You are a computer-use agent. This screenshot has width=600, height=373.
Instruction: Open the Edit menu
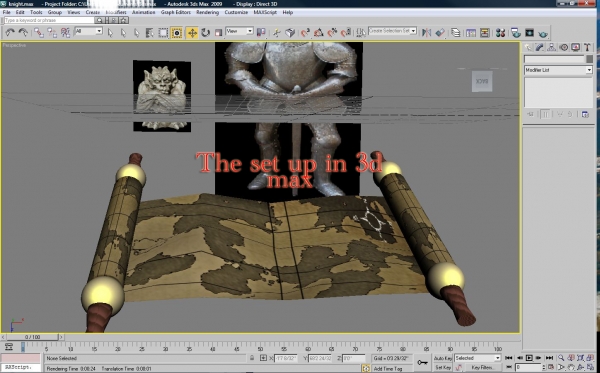20,12
